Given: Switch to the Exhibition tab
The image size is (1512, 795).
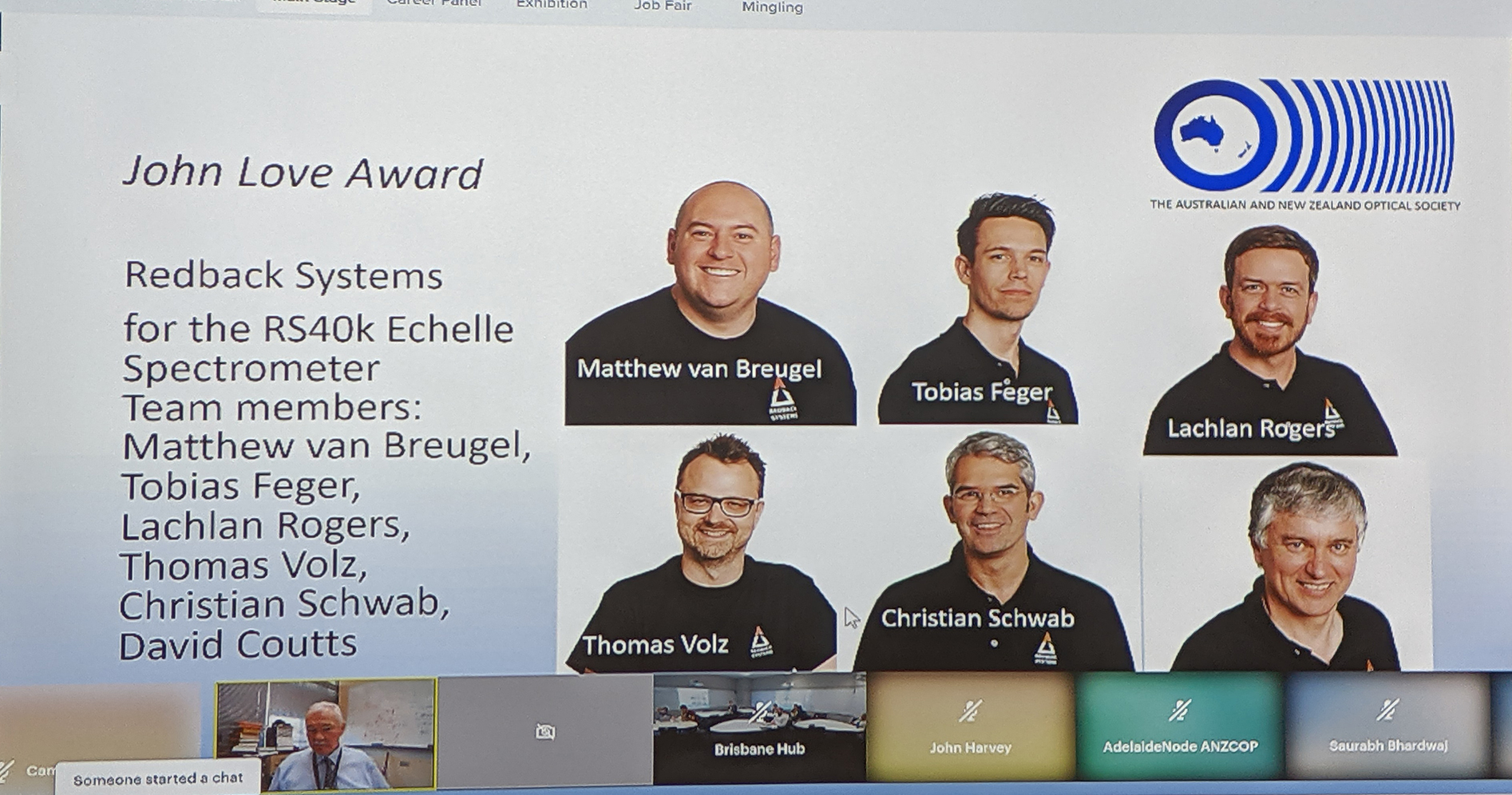Looking at the screenshot, I should 552,5.
